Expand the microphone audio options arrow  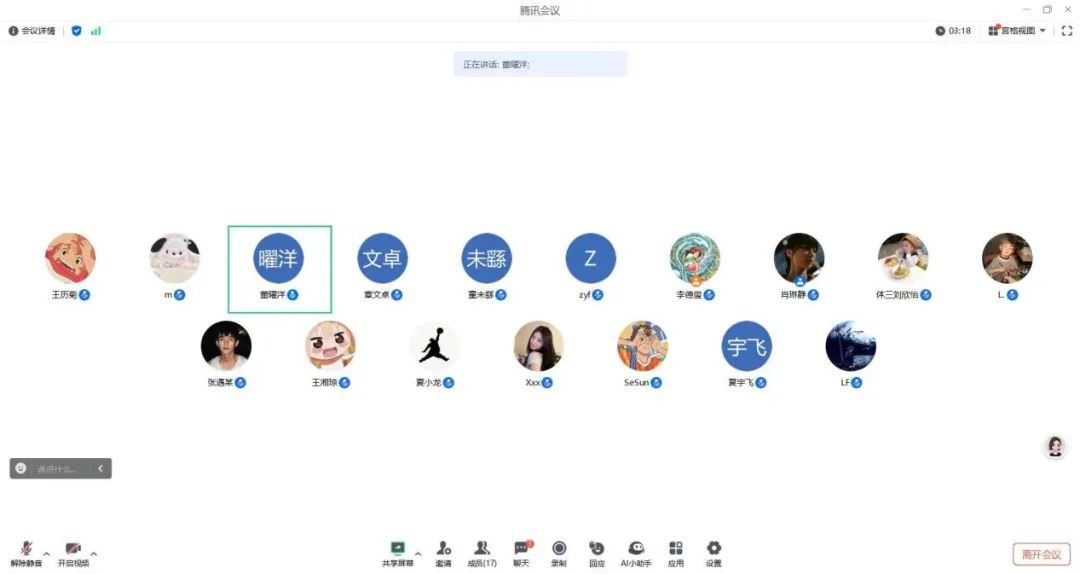(47, 553)
